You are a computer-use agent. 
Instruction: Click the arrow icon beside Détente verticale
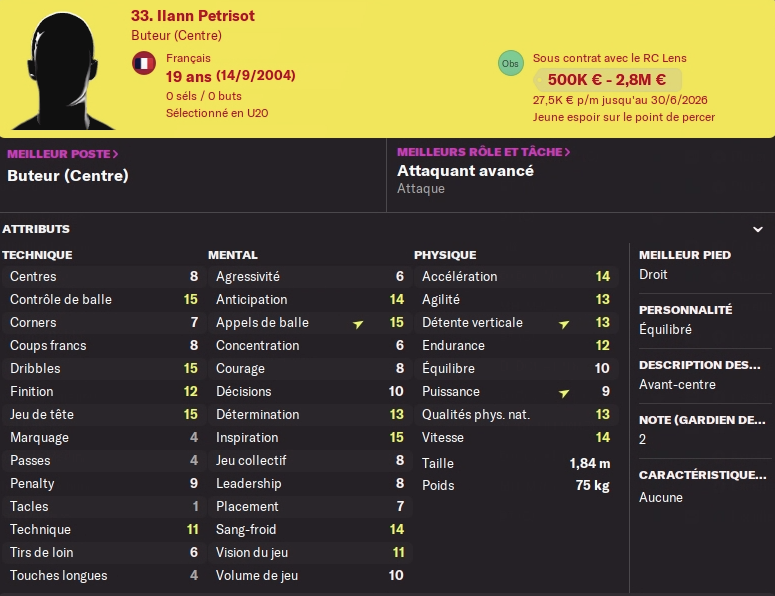tap(564, 323)
